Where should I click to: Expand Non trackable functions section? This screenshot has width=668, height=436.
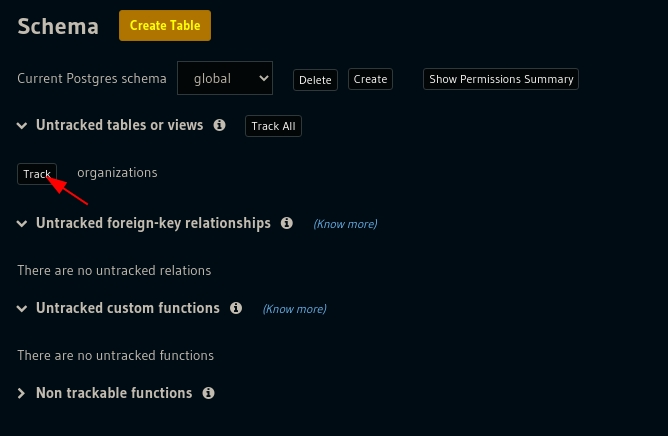21,393
